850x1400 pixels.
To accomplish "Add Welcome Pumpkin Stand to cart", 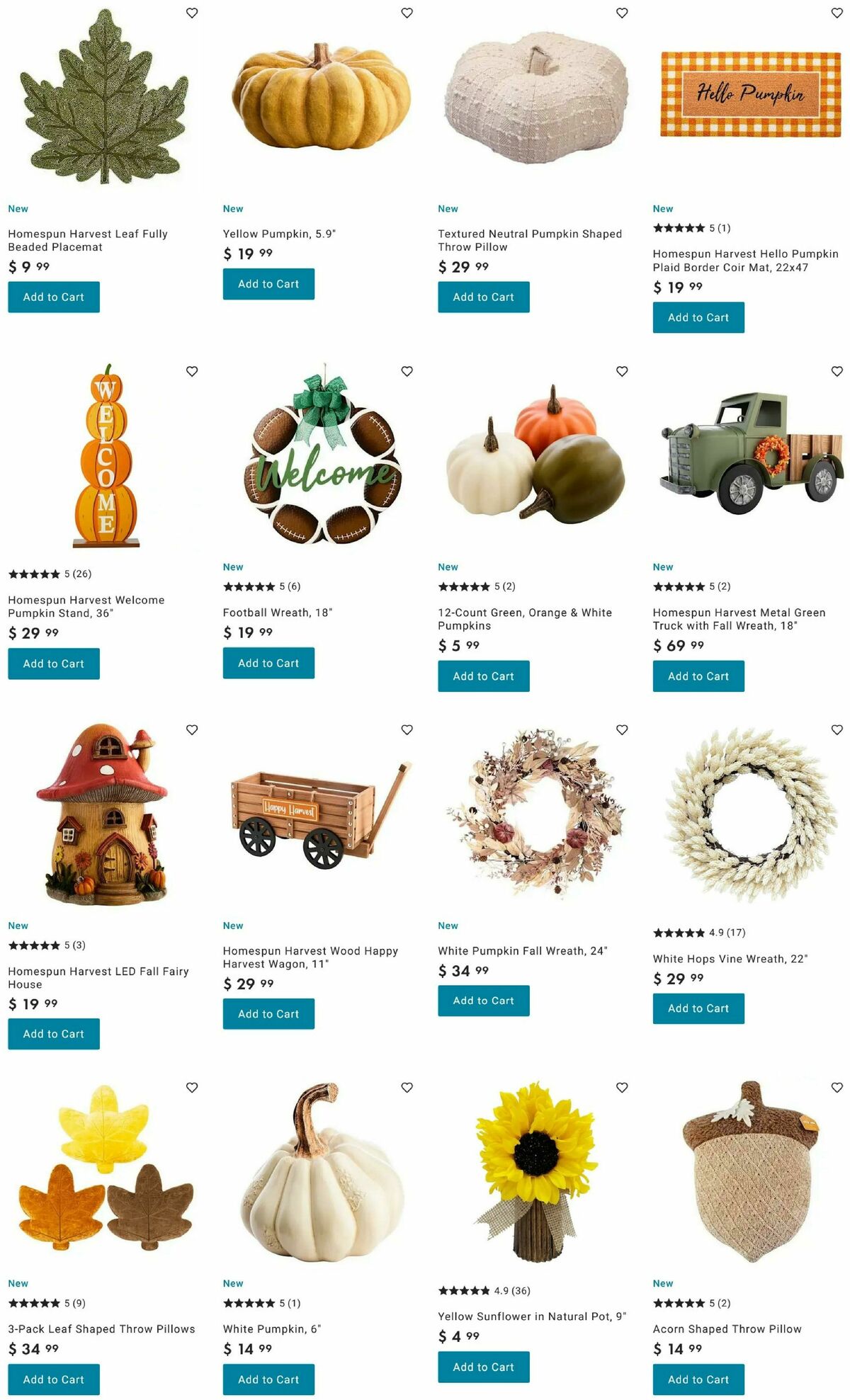I will 54,664.
